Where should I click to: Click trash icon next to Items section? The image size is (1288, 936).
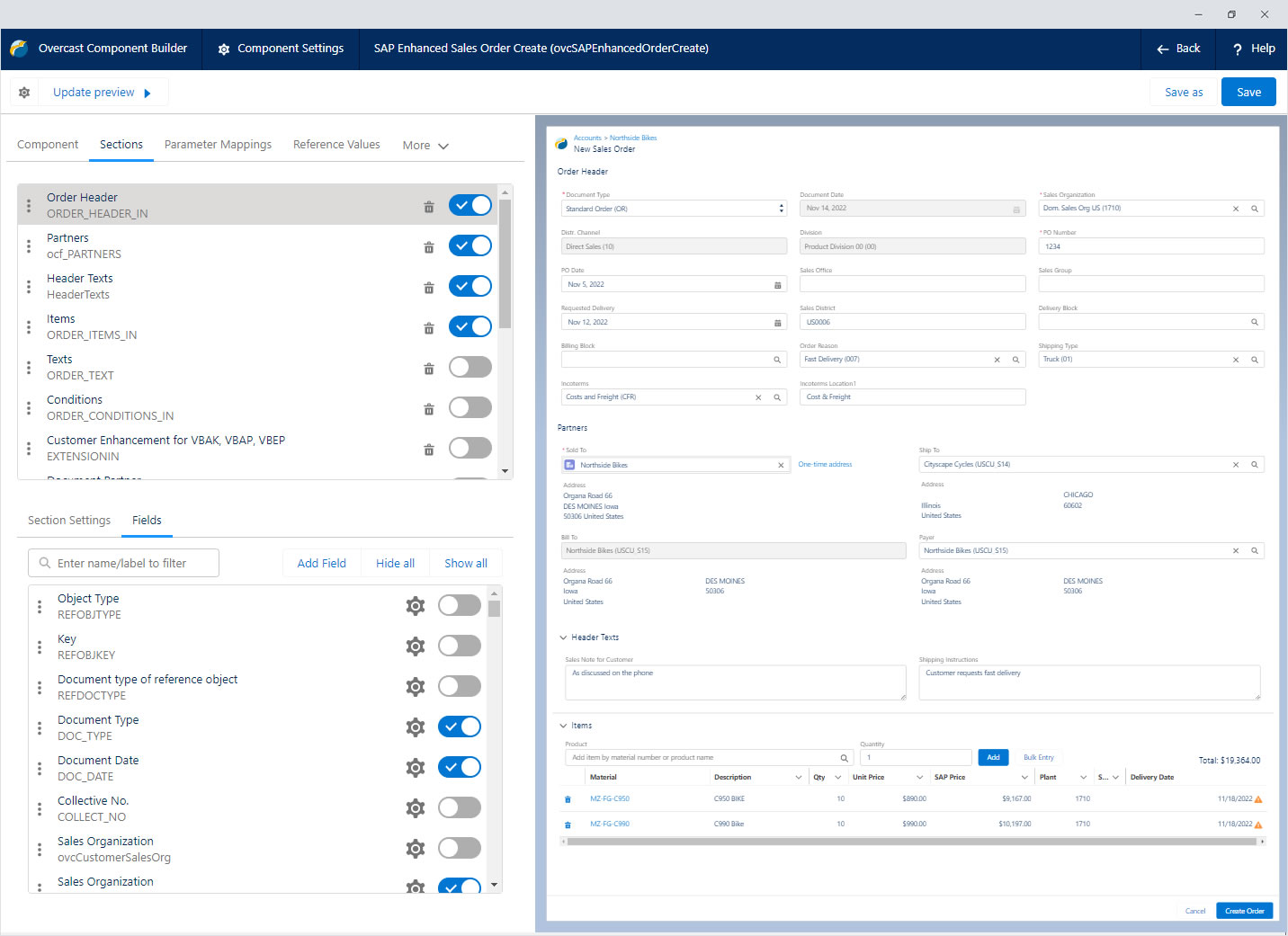point(429,328)
